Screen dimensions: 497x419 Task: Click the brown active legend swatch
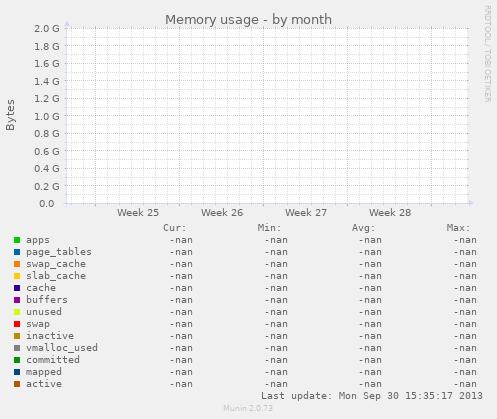tap(17, 384)
